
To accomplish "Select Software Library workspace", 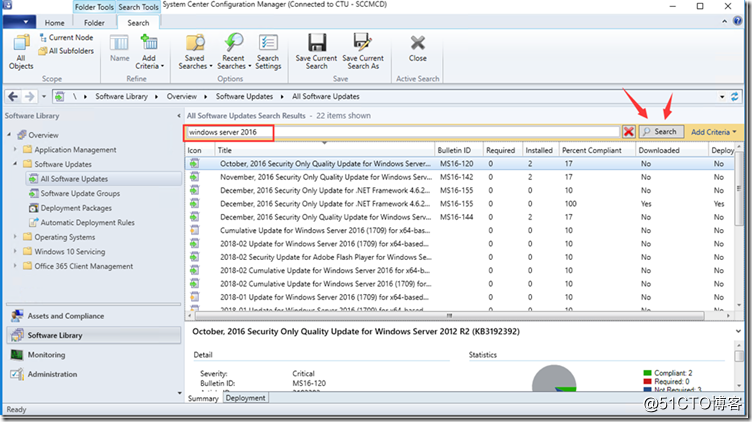I will pyautogui.click(x=94, y=335).
